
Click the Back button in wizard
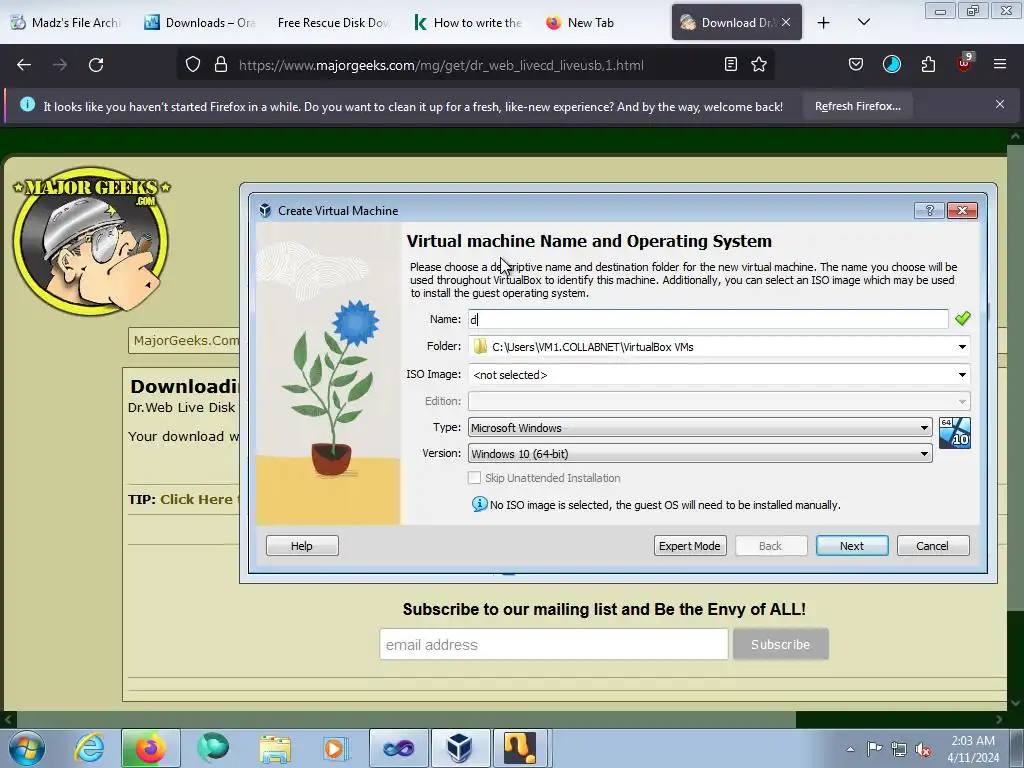pos(771,546)
